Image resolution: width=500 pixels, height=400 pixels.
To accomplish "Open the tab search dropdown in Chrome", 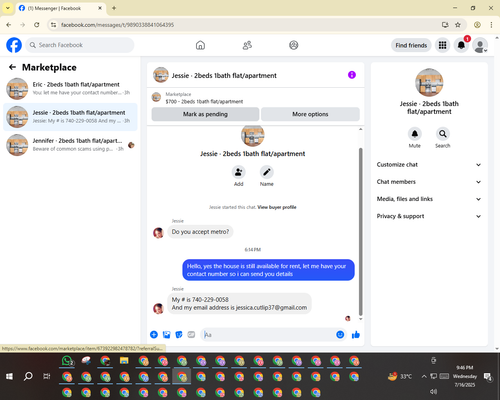I will pyautogui.click(x=8, y=8).
